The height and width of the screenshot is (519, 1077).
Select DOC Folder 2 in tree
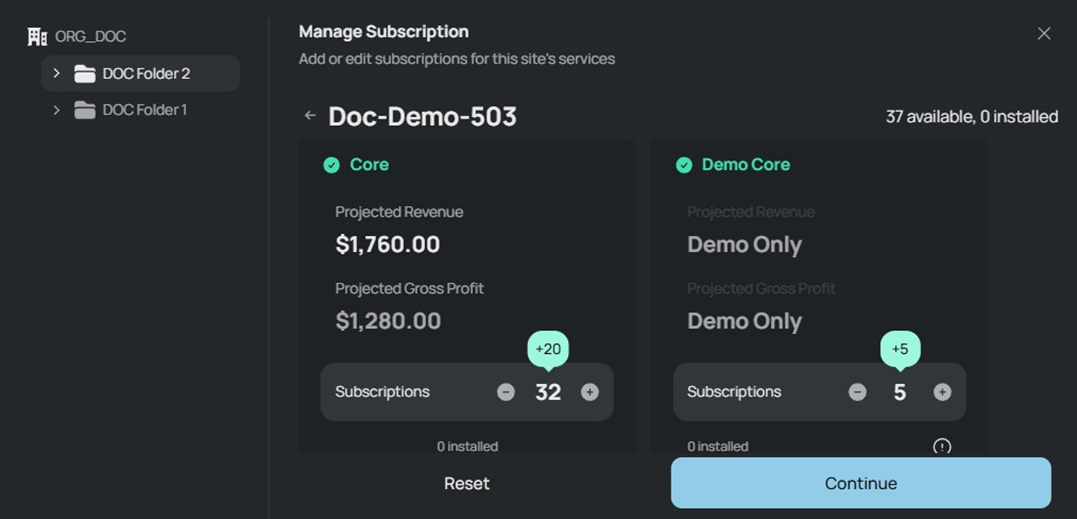(x=146, y=74)
